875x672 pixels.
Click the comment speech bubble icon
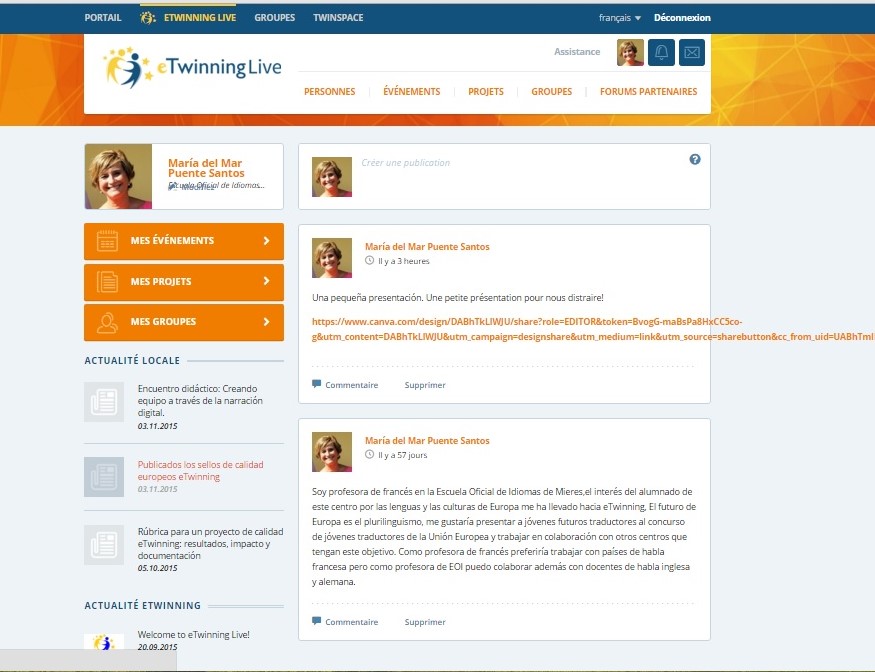(x=315, y=383)
